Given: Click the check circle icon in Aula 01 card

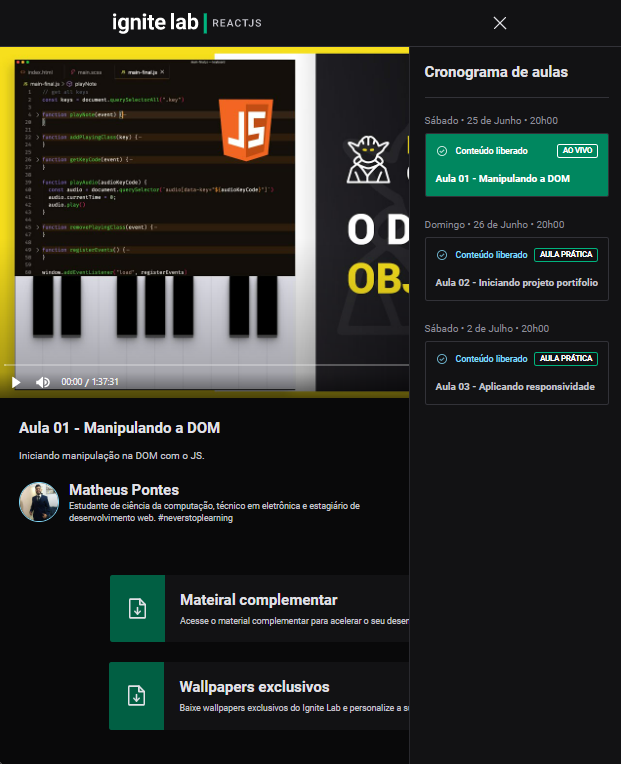Looking at the screenshot, I should point(442,151).
